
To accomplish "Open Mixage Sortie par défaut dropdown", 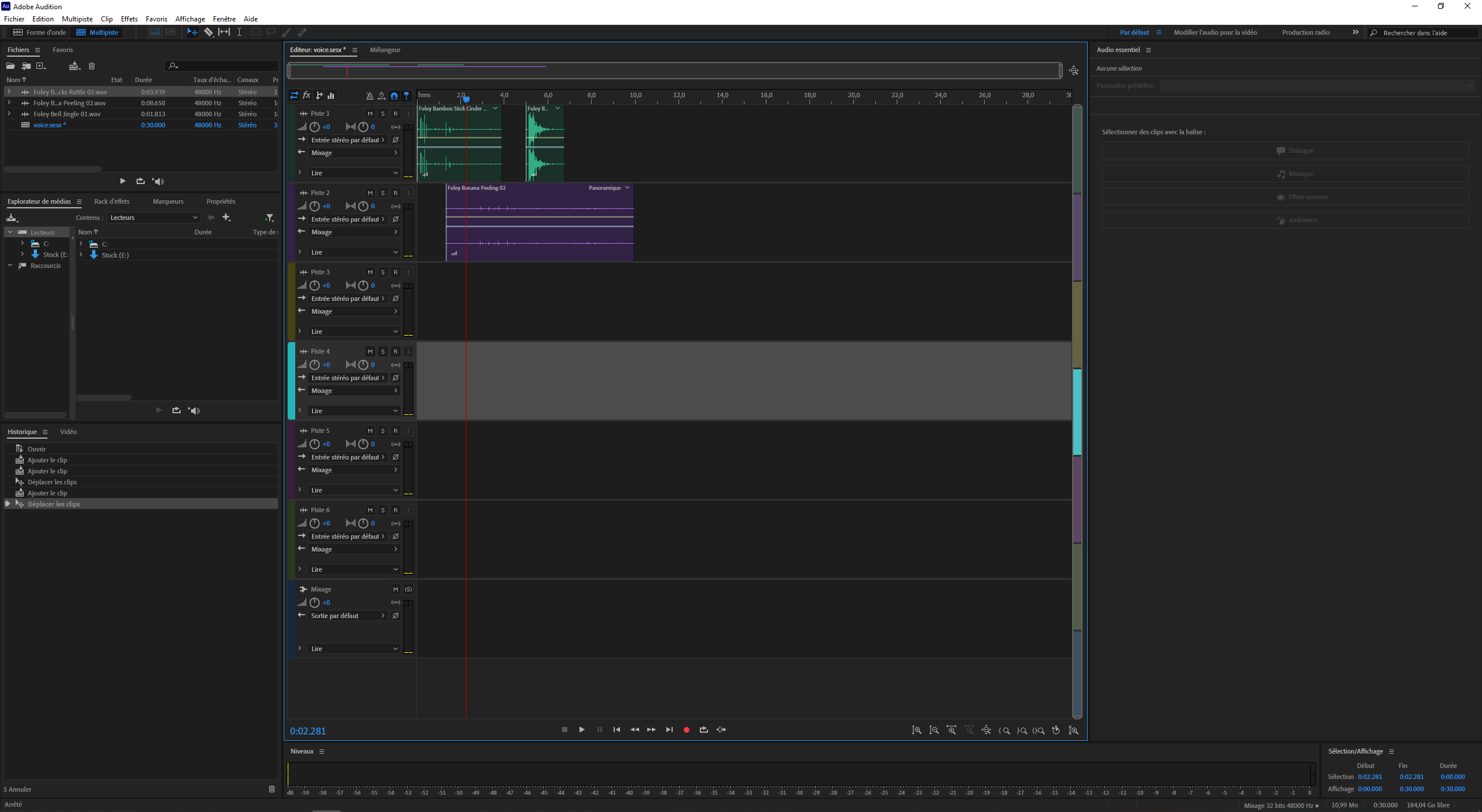I will coord(348,616).
